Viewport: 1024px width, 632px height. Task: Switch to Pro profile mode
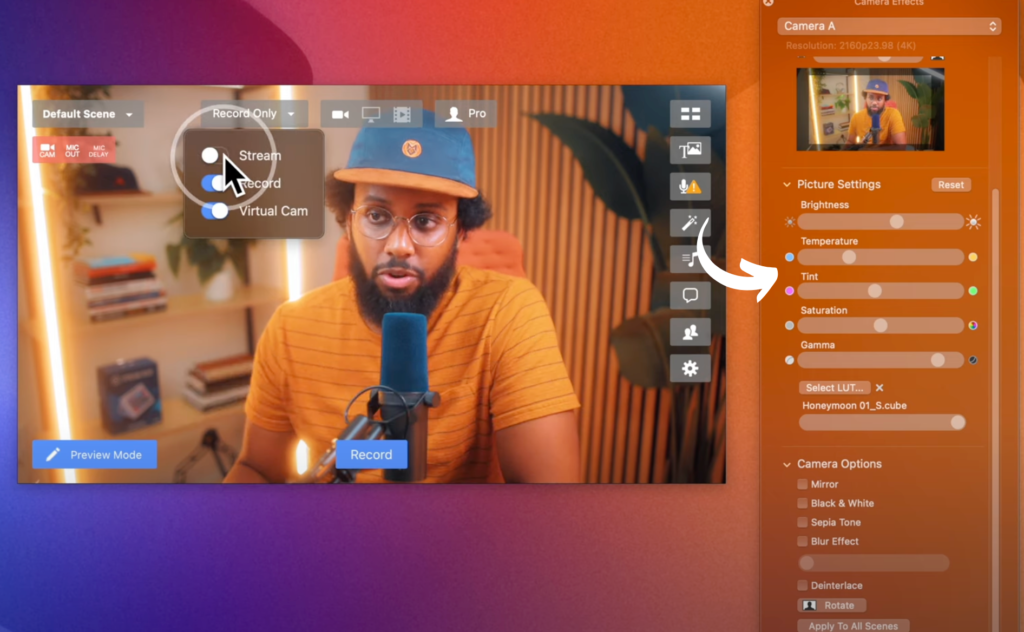(x=466, y=114)
